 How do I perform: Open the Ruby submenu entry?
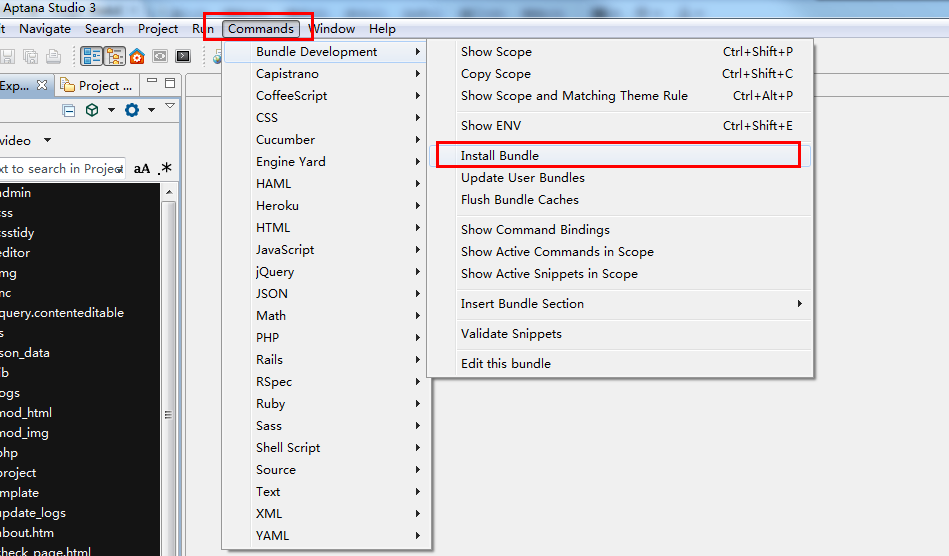click(x=325, y=404)
